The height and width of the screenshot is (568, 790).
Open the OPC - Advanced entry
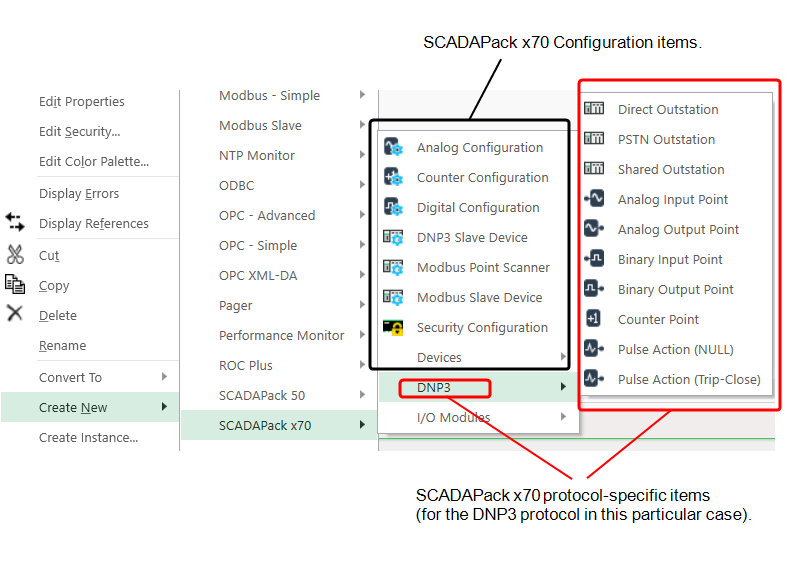click(267, 216)
